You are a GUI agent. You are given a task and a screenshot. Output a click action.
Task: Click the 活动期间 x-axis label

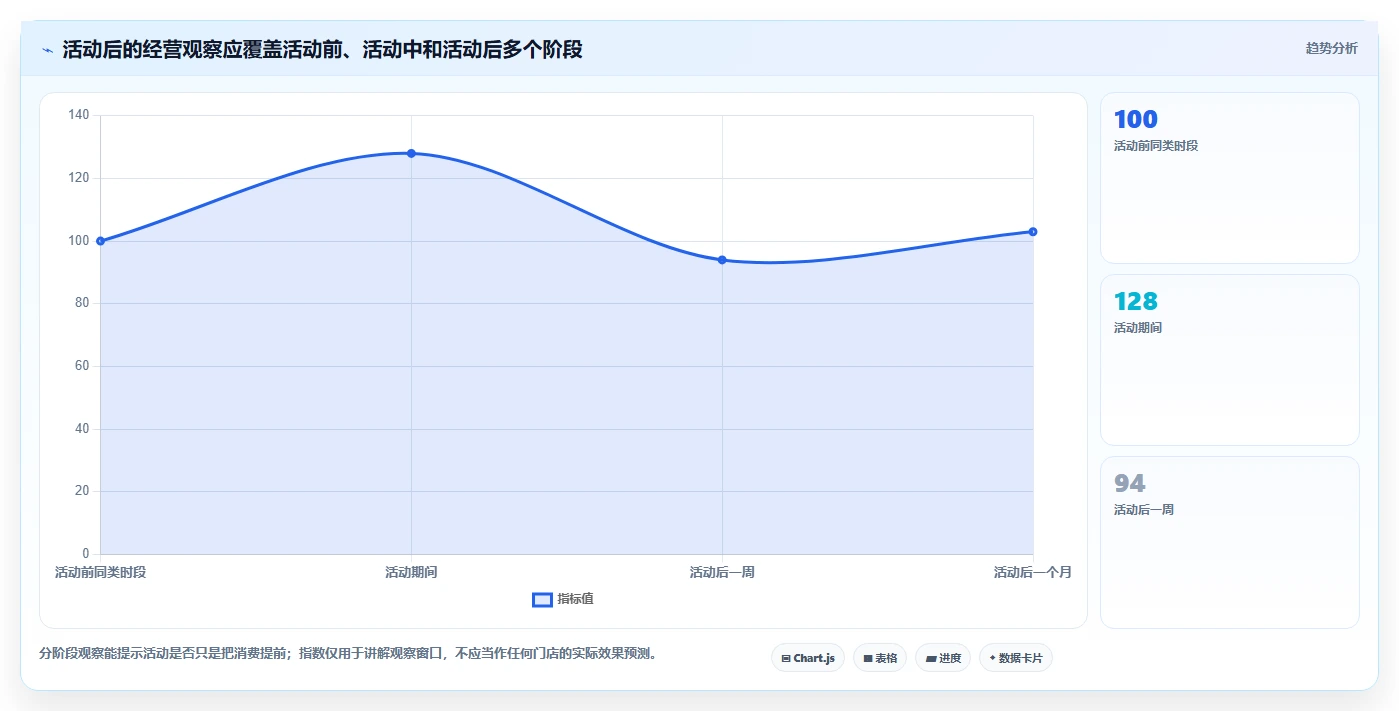411,572
